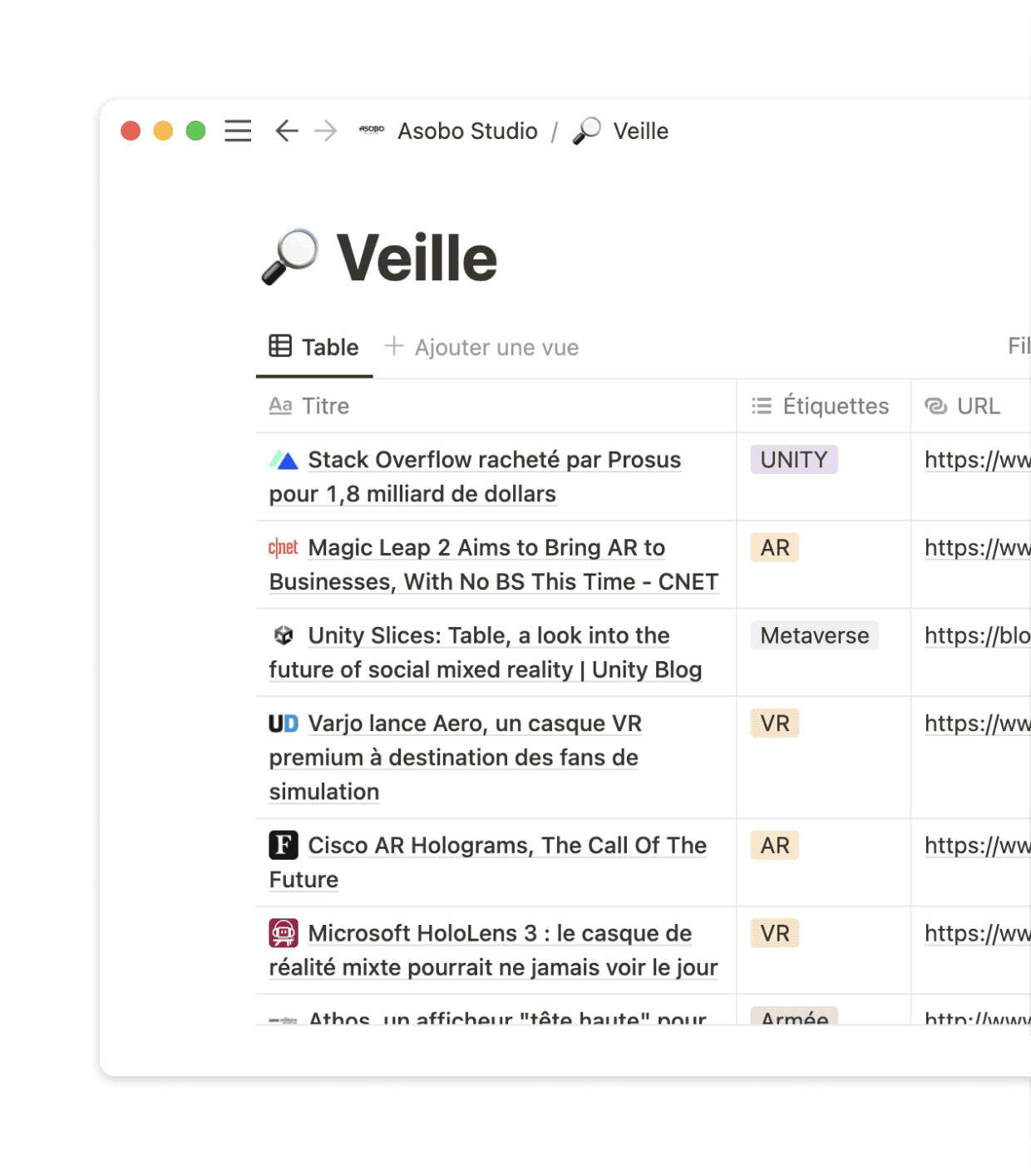
Task: Click the Unity cube icon beside Unity Slices
Action: pyautogui.click(x=285, y=635)
